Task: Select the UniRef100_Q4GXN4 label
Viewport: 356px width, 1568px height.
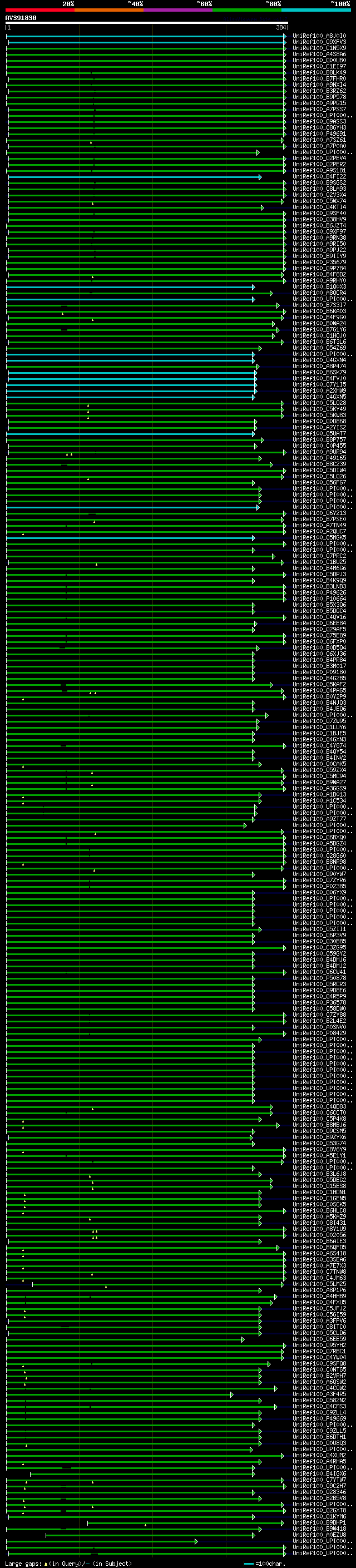Action: point(319,360)
